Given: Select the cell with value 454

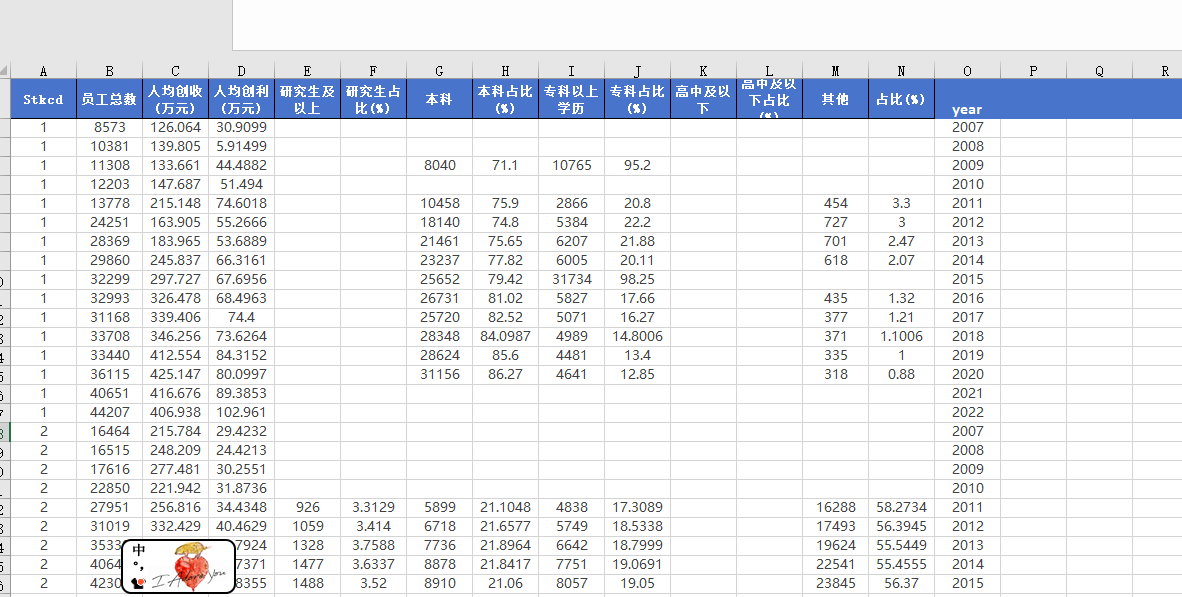Looking at the screenshot, I should (835, 204).
